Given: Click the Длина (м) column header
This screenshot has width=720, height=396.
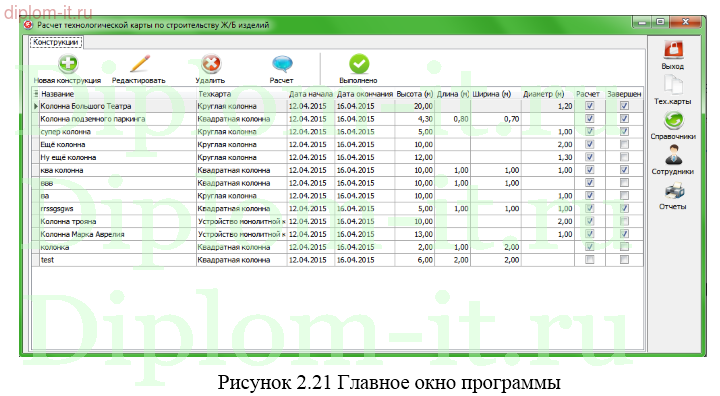Looking at the screenshot, I should [452, 94].
